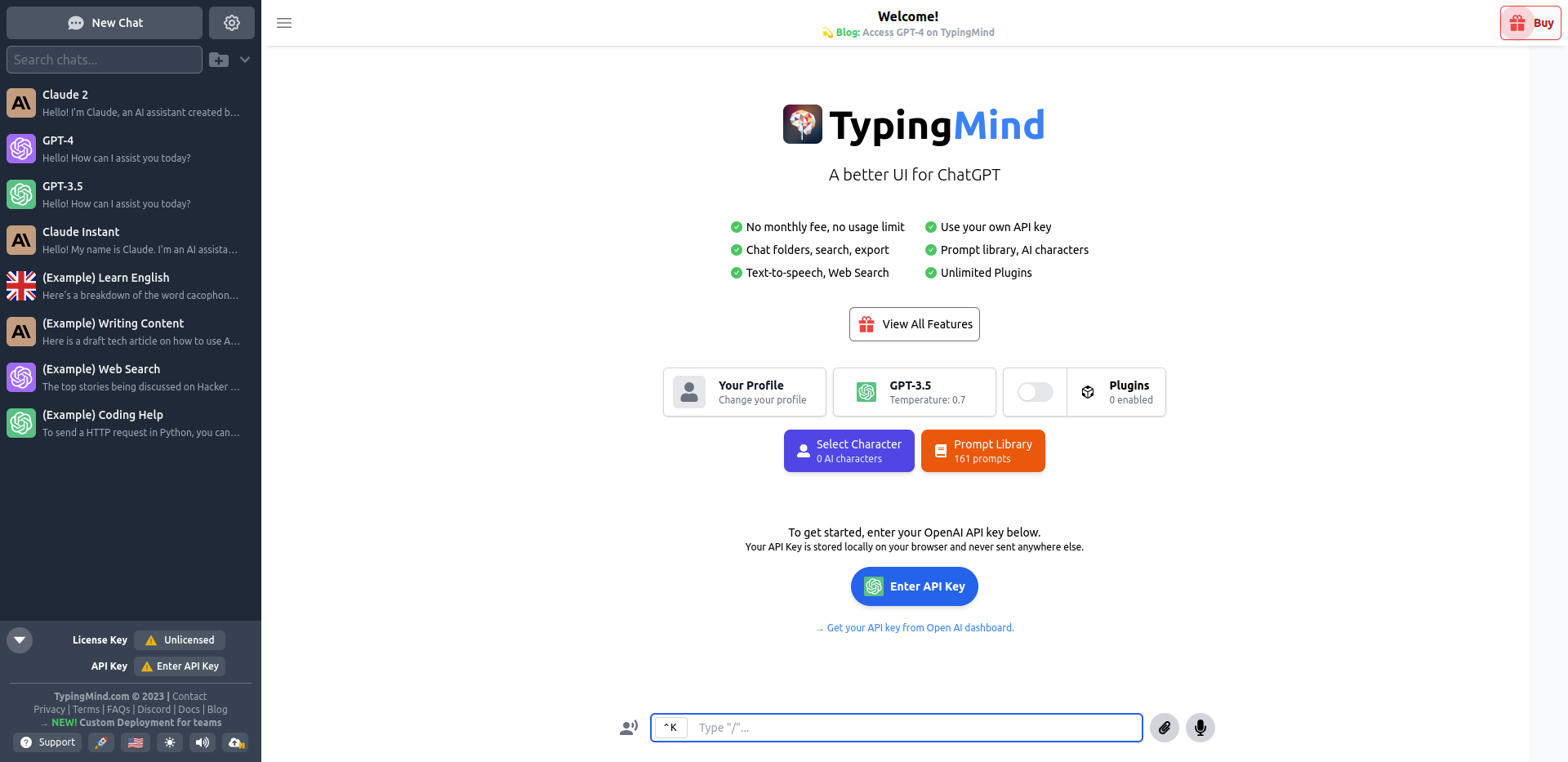Click the cloud backup icon
This screenshot has width=1568, height=762.
[x=236, y=742]
